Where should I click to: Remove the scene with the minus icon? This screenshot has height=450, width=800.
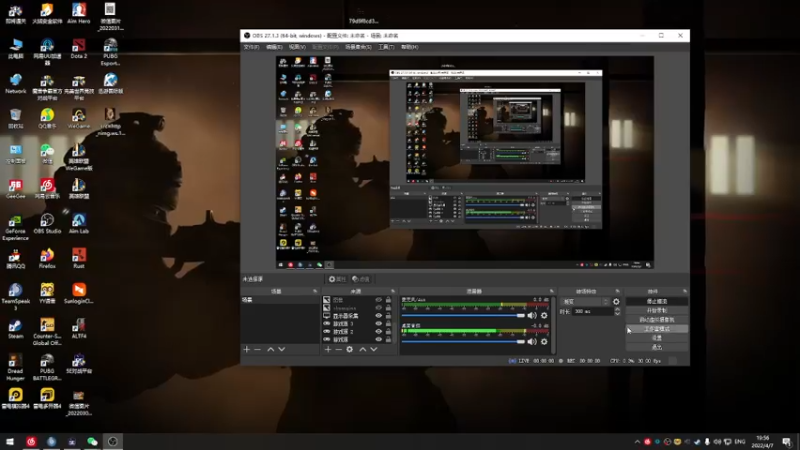(x=258, y=349)
